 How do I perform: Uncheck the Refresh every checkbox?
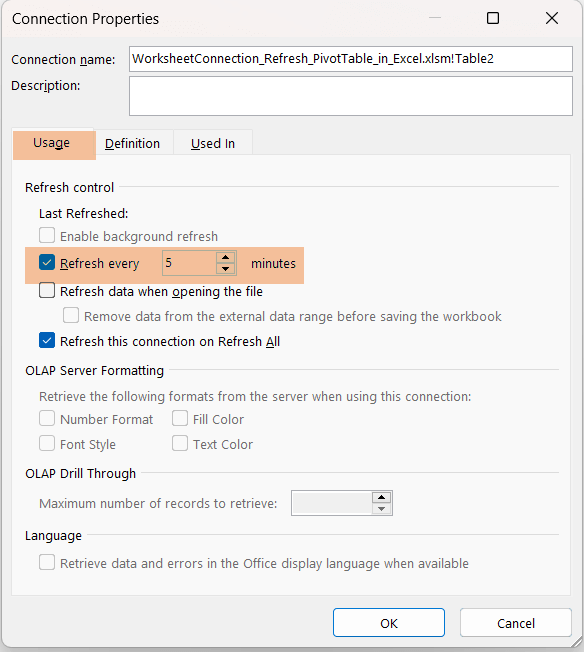pos(47,263)
